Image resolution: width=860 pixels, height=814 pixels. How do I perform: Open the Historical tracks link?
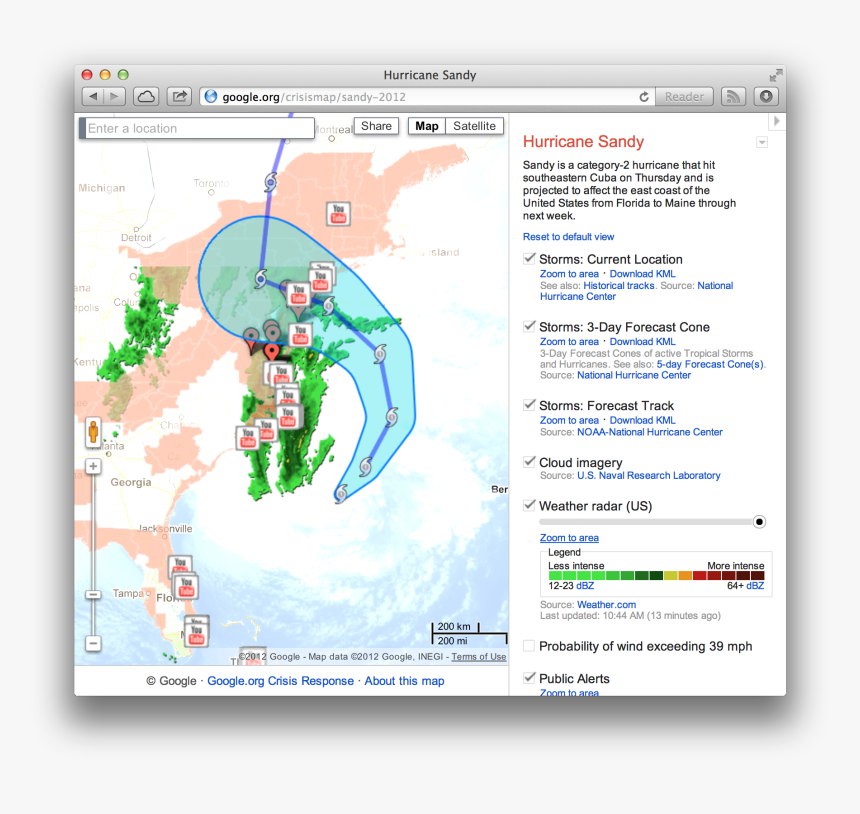click(619, 285)
